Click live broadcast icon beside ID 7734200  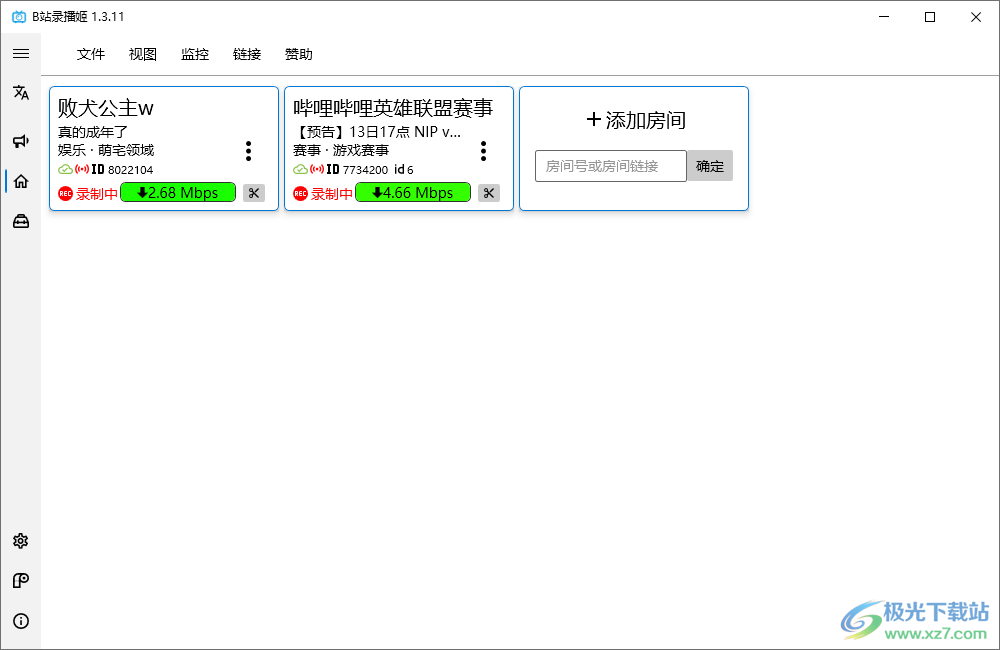(x=317, y=169)
